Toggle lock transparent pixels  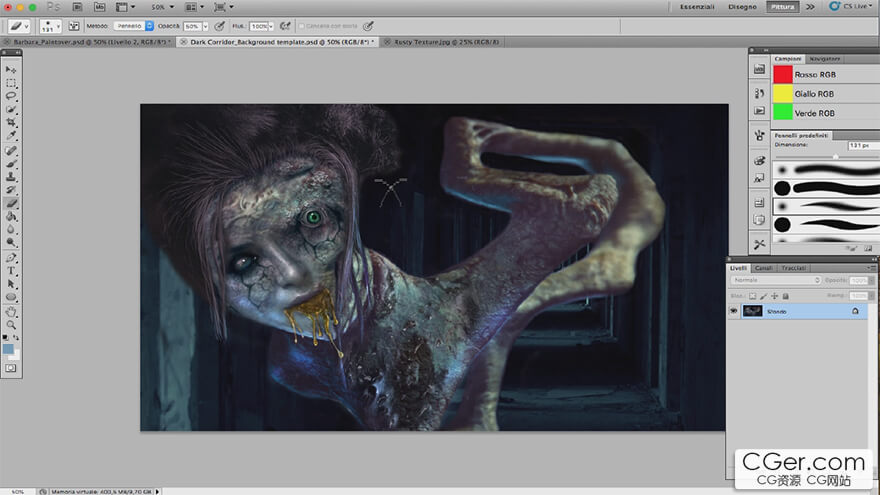(x=753, y=296)
